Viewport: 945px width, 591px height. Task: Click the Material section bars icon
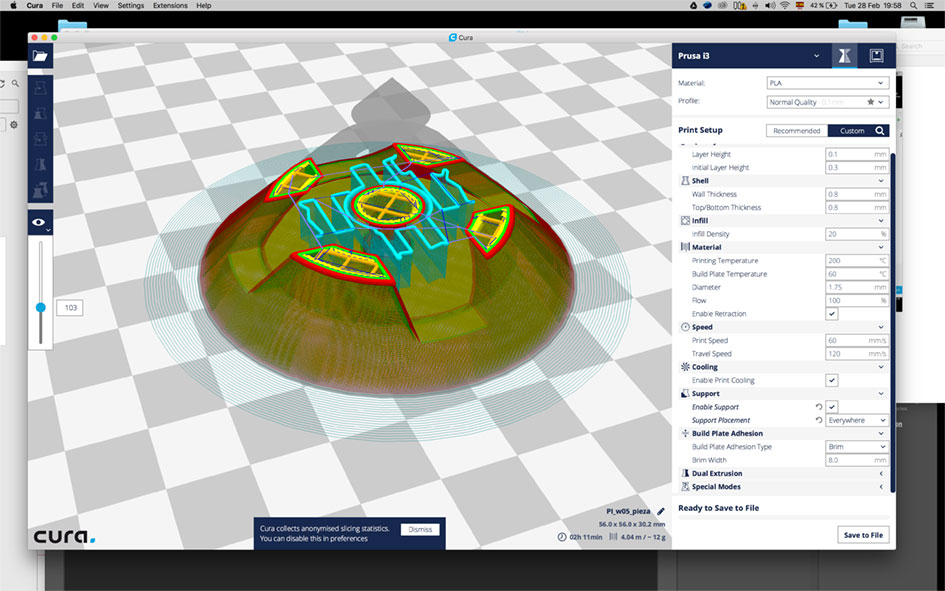[685, 247]
